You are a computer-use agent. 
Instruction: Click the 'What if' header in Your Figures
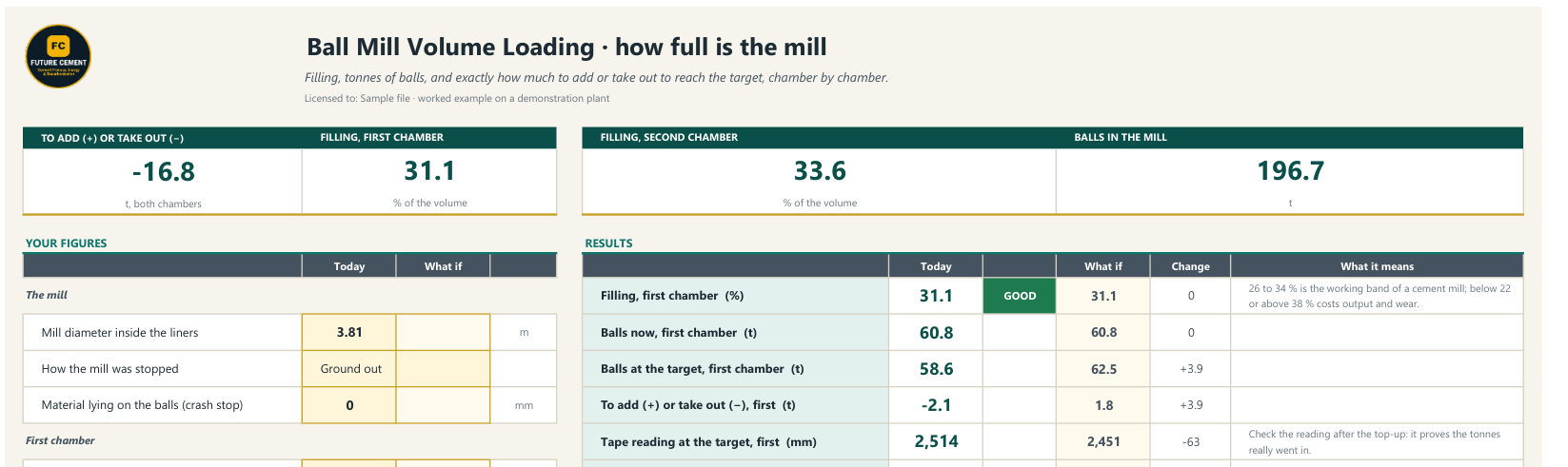click(x=443, y=266)
